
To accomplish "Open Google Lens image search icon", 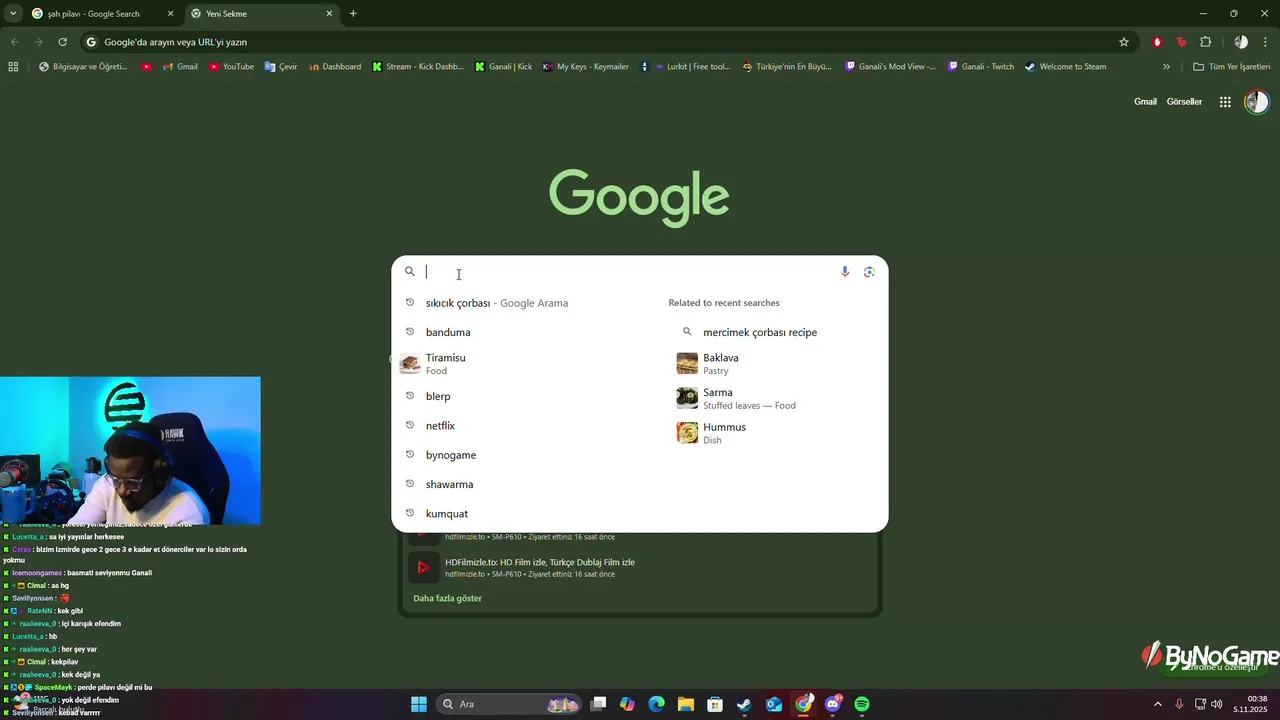I will [869, 272].
